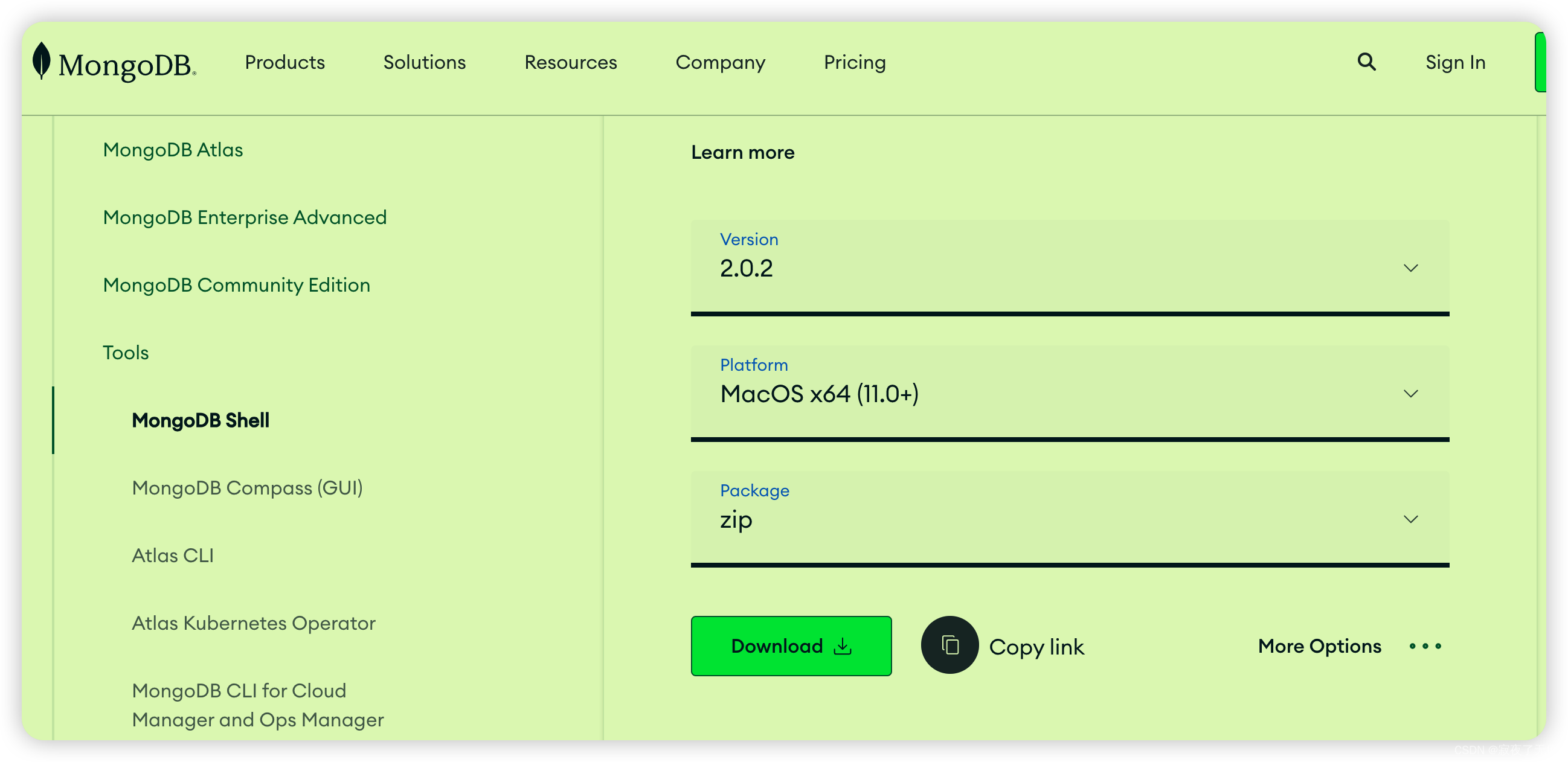Open the Platform MacOS x64 dropdown
This screenshot has height=762, width=1568.
[1070, 392]
